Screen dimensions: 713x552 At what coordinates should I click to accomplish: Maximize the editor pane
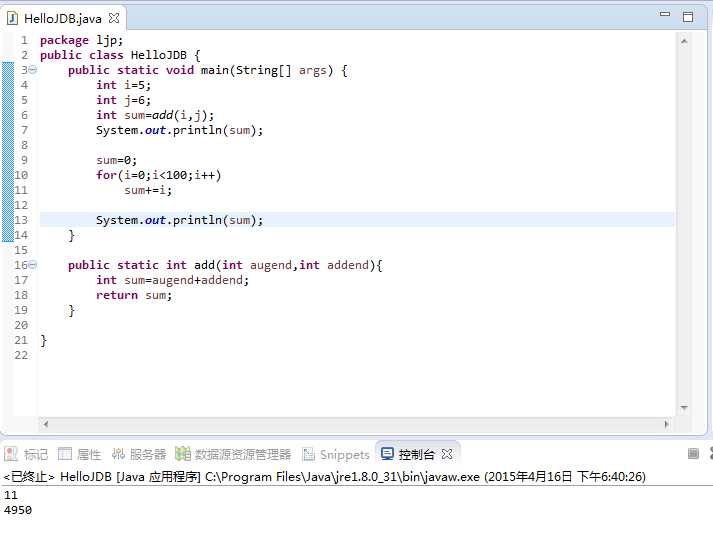point(688,17)
